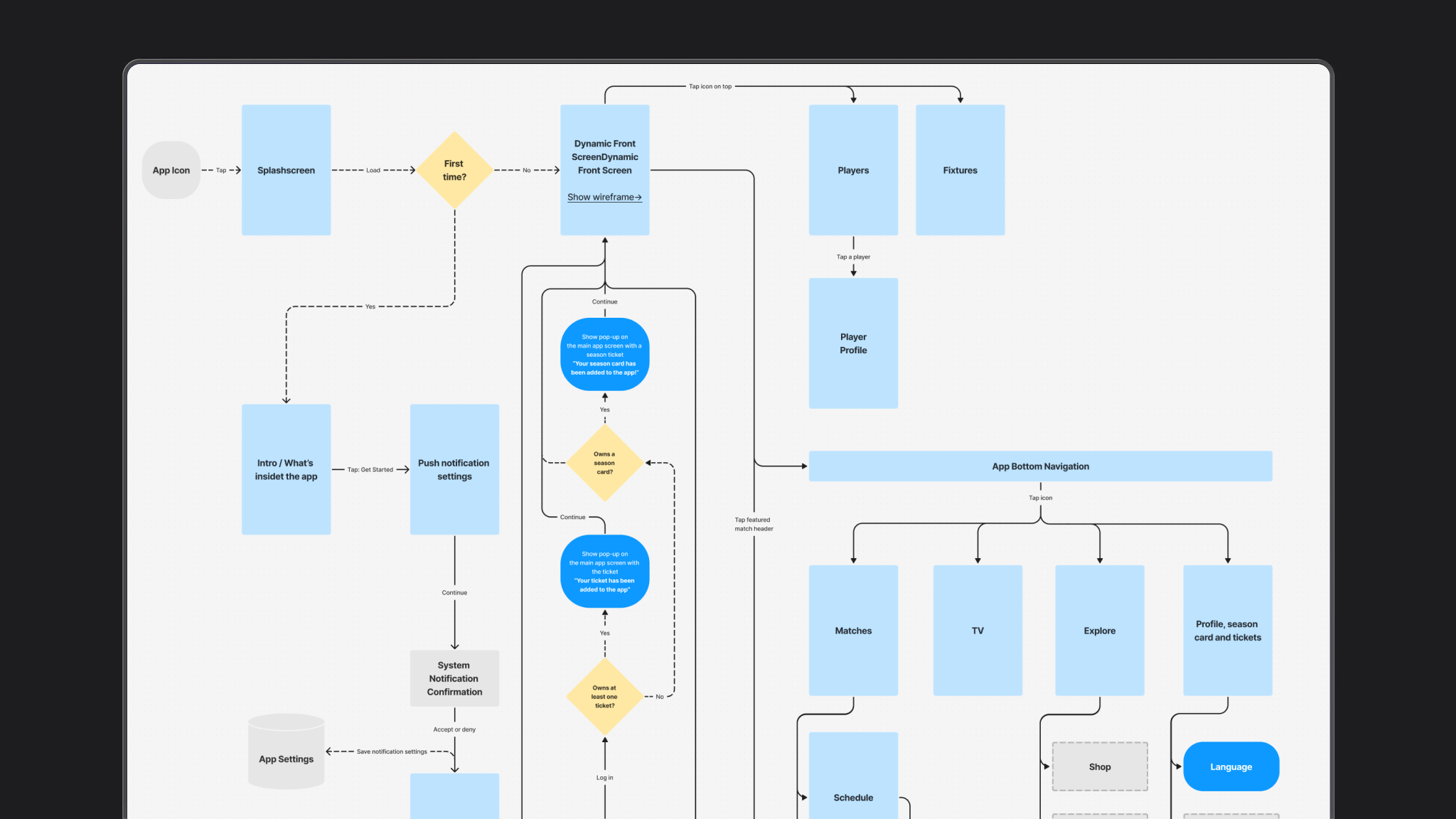Click the 'Tap: Get Started' connector label
The width and height of the screenshot is (1456, 819).
tap(370, 470)
